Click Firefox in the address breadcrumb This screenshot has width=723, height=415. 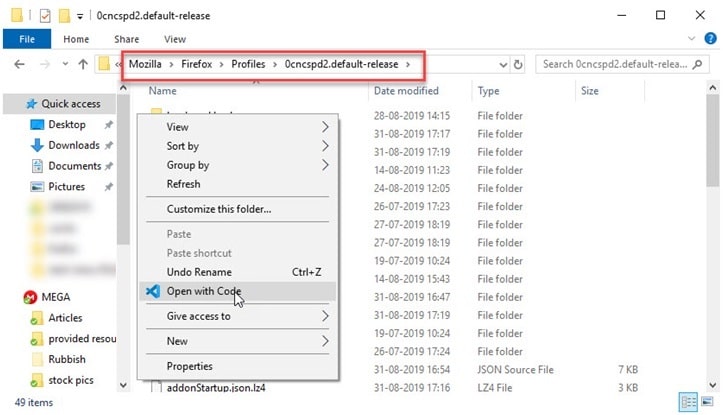coord(196,64)
